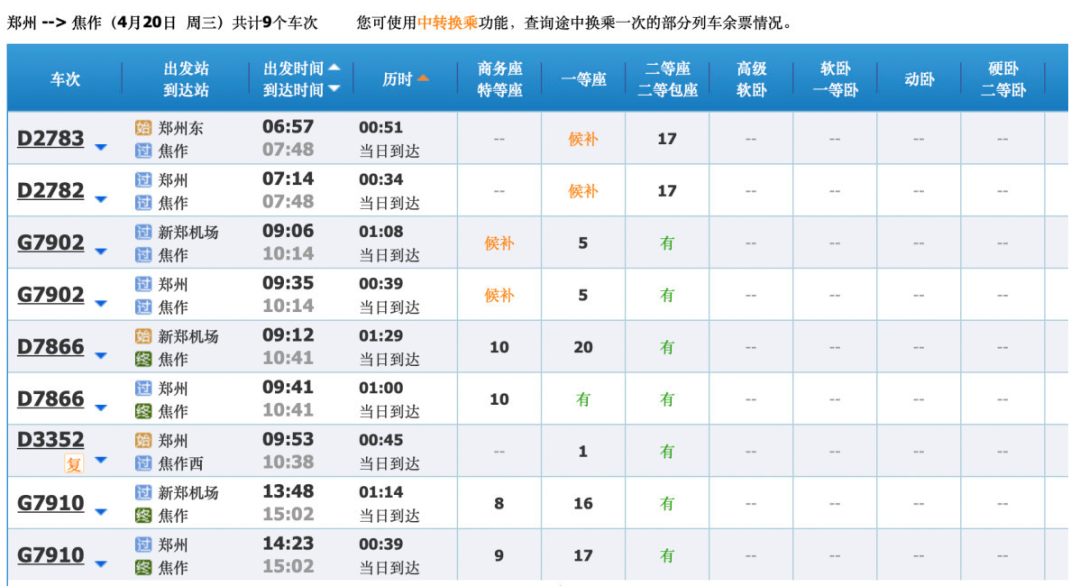The height and width of the screenshot is (586, 1080).
Task: Click the horizontal scrollbar at the bottom
Action: [540, 581]
